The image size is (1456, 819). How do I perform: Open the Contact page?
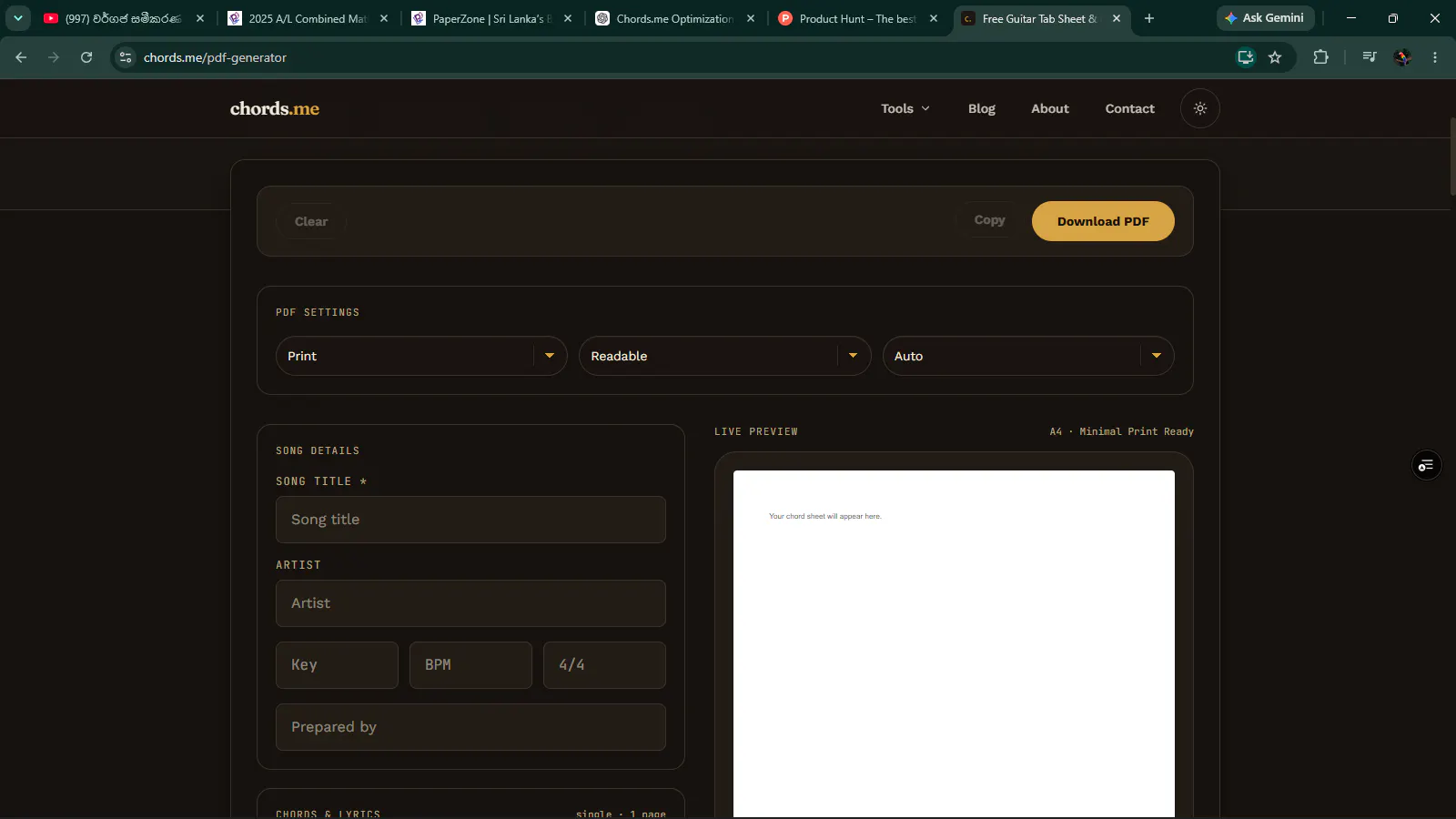[x=1129, y=108]
